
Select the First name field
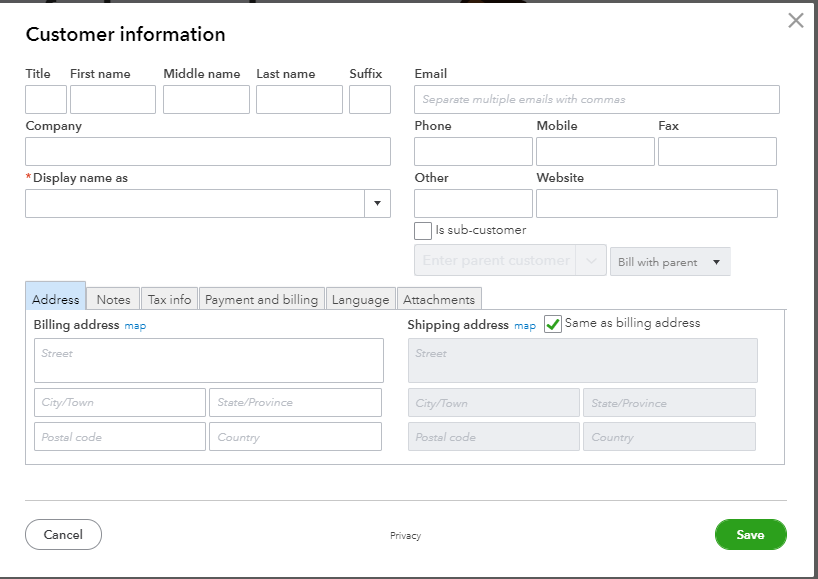click(x=113, y=100)
